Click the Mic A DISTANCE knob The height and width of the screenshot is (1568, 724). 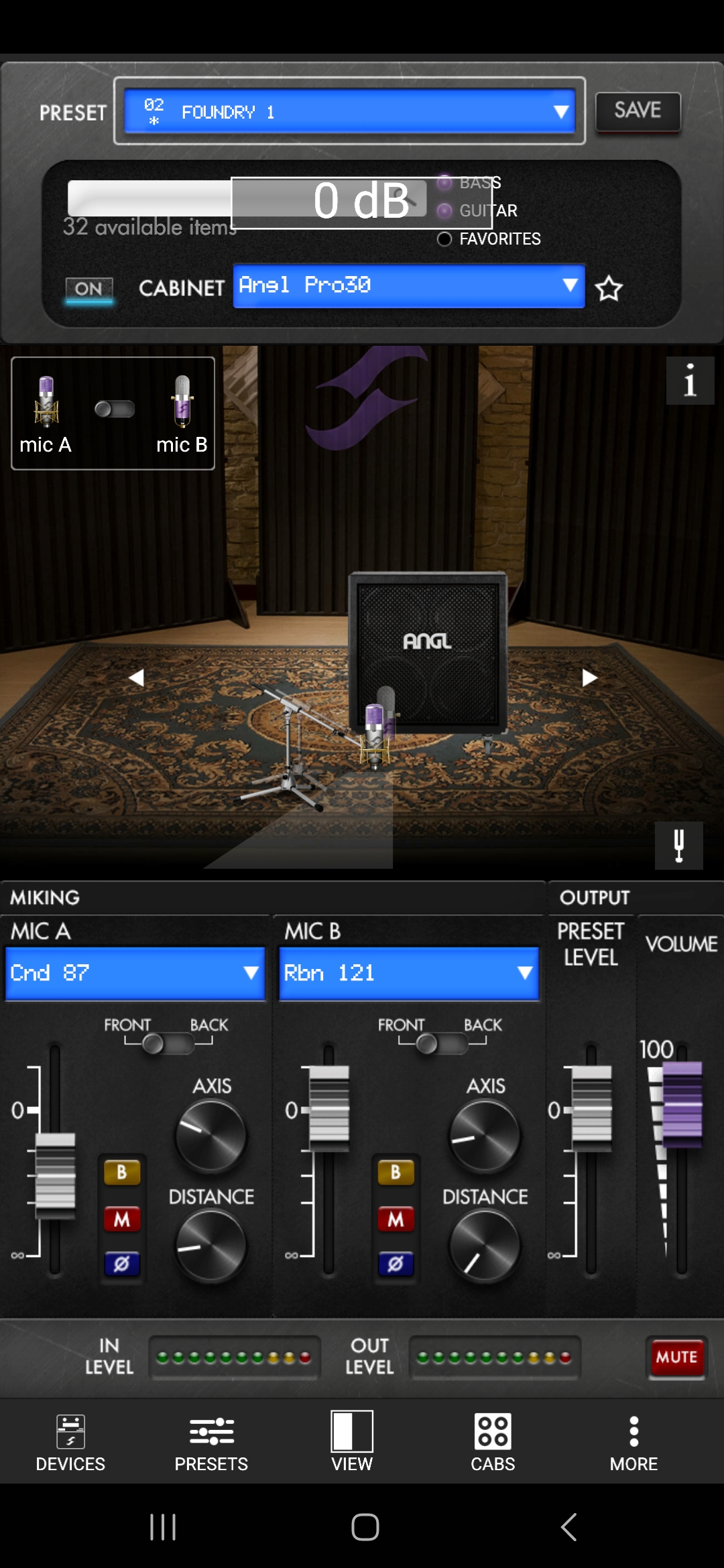(210, 1246)
